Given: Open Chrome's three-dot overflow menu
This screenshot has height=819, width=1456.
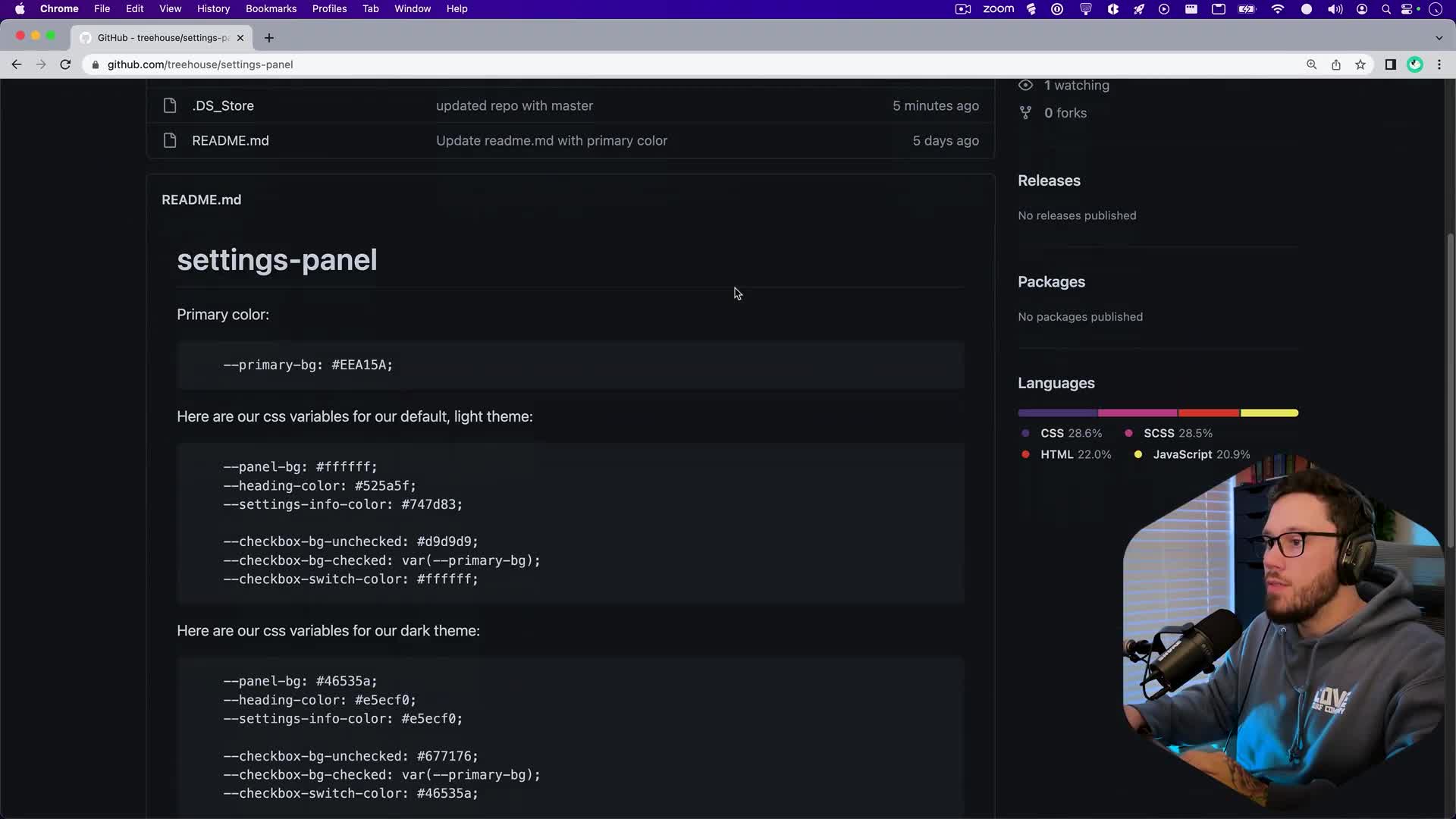Looking at the screenshot, I should point(1439,64).
